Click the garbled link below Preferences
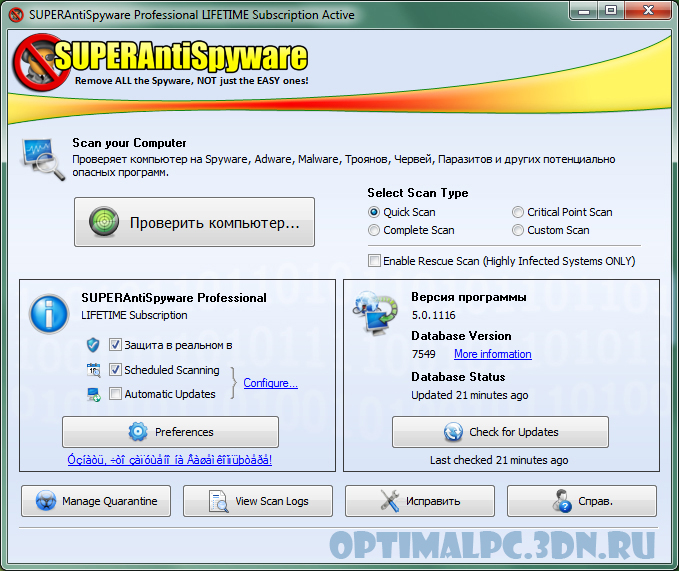679x571 pixels. [x=170, y=459]
